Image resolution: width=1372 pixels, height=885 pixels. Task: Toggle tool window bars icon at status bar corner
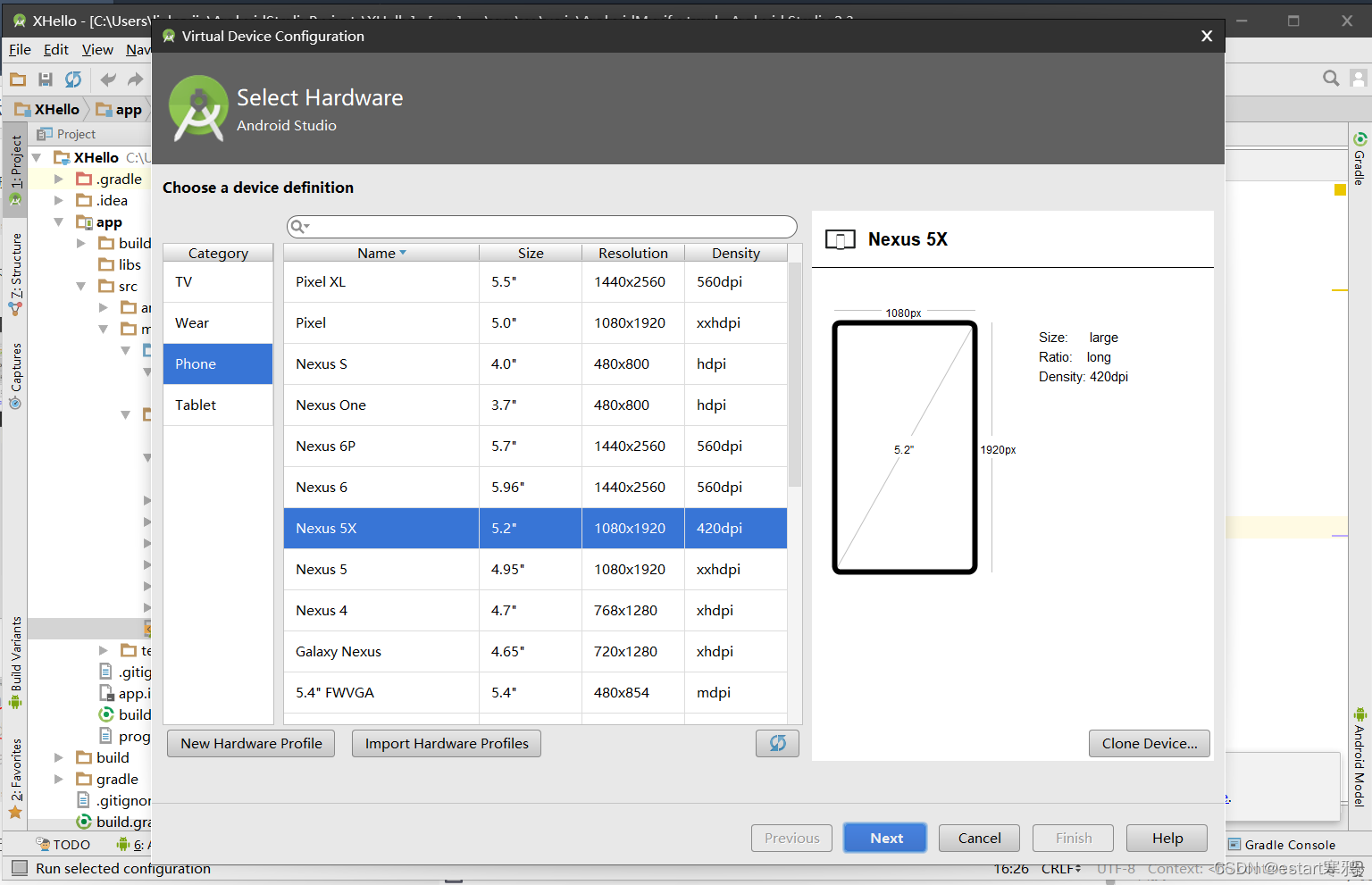pos(19,868)
